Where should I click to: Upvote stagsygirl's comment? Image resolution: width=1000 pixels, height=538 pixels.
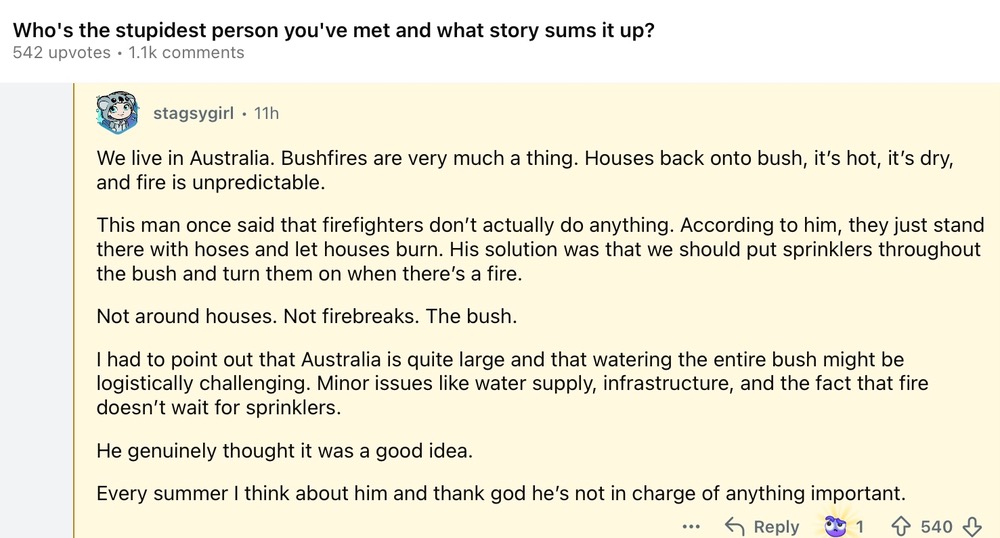coord(899,526)
